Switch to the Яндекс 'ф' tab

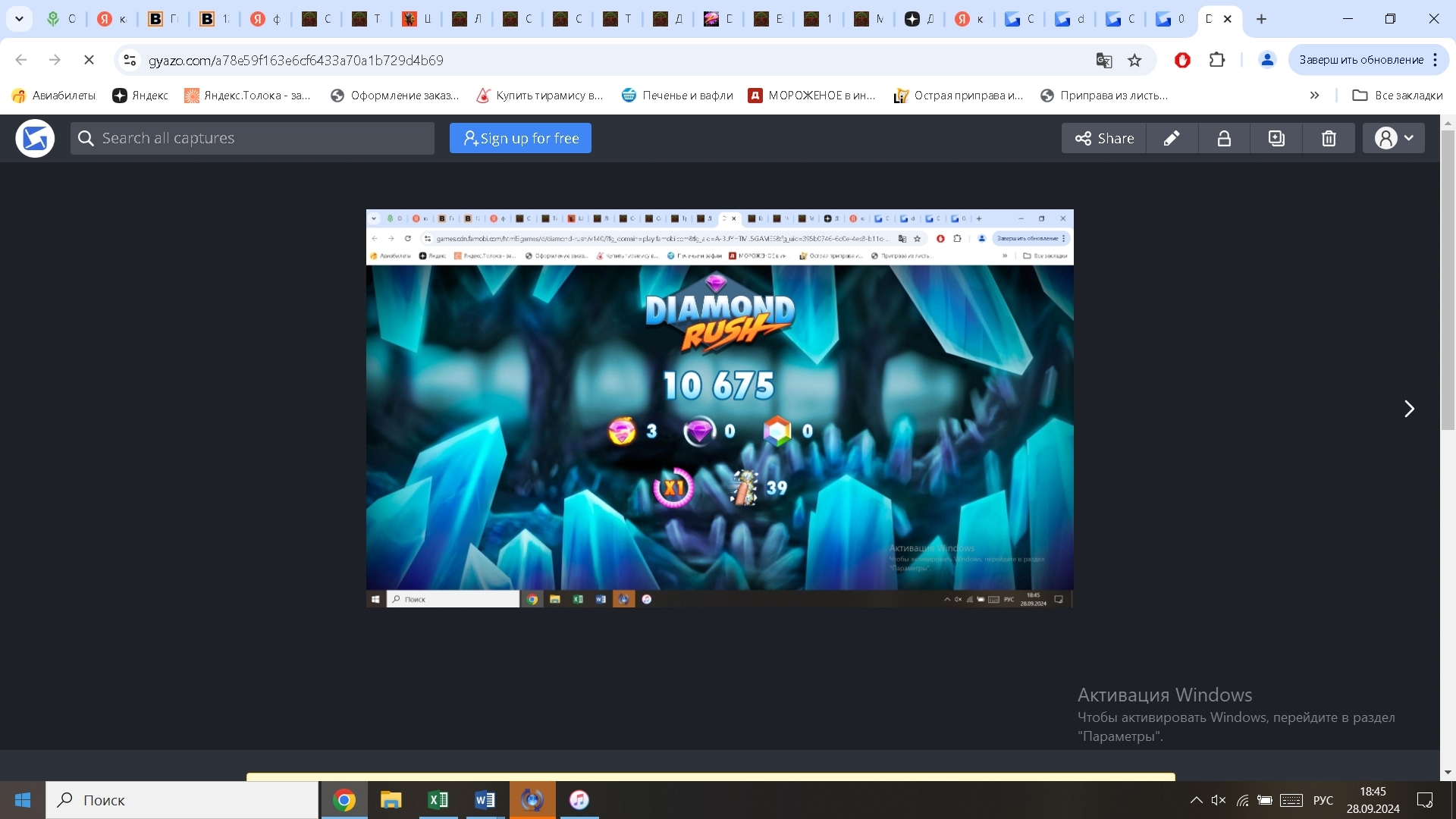(x=266, y=19)
